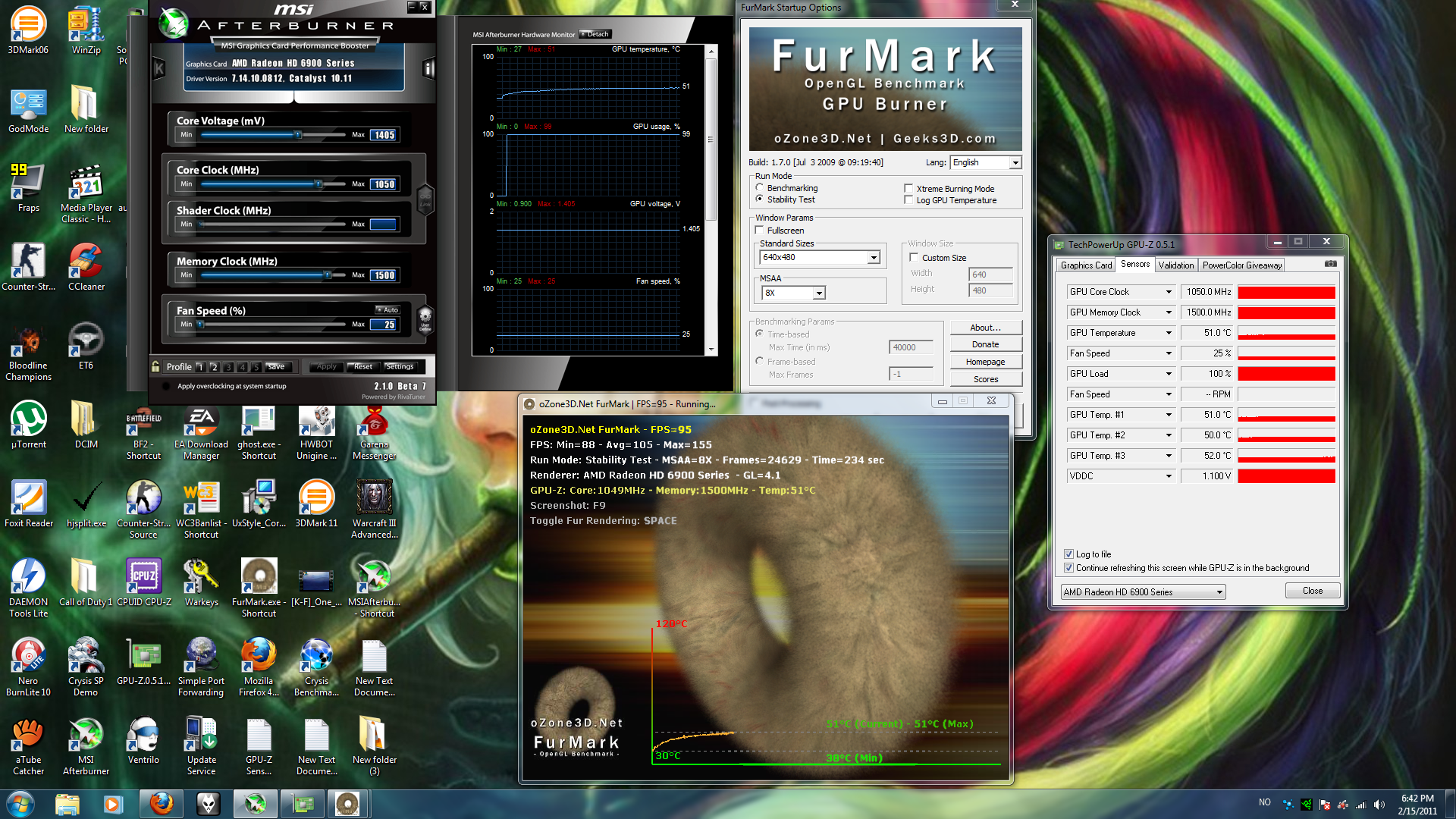
Task: Switch to the PowerColor Giveaway tab
Action: 1241,265
